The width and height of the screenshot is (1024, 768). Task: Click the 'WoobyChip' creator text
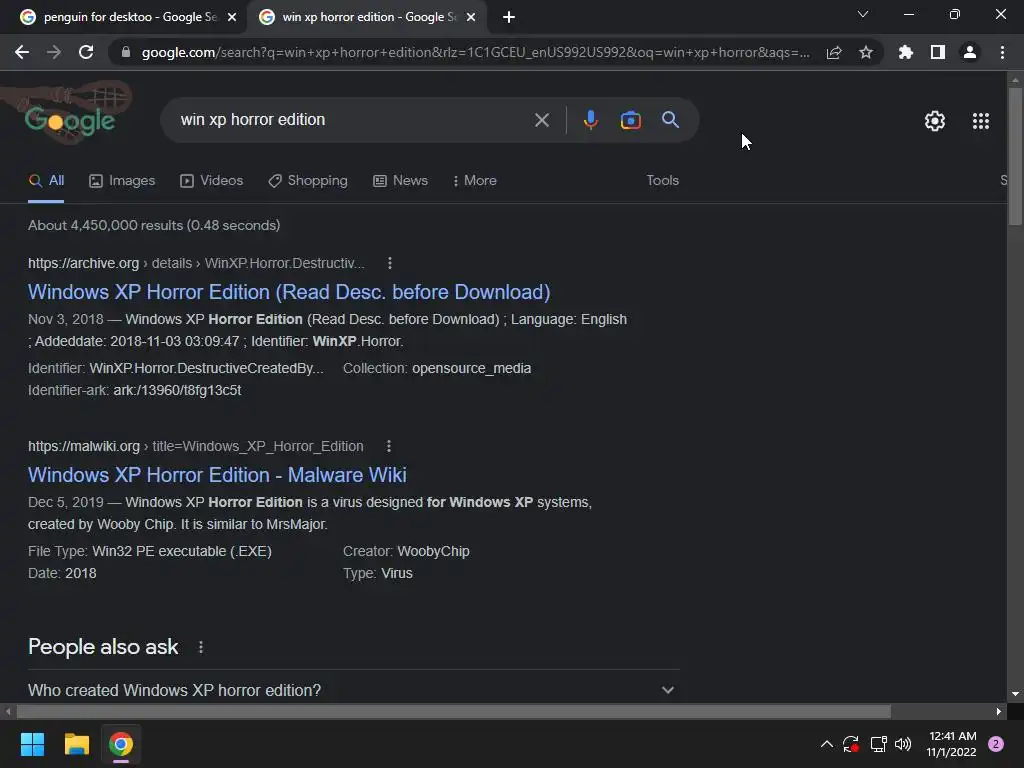coord(434,551)
